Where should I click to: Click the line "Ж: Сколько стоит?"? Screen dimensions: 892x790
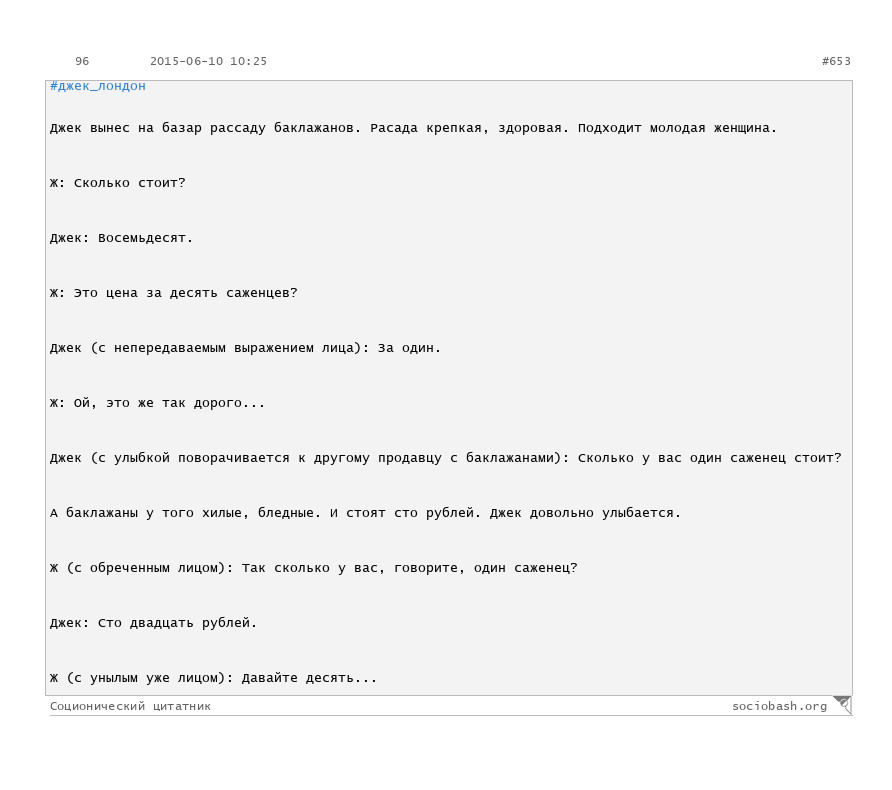pos(118,183)
